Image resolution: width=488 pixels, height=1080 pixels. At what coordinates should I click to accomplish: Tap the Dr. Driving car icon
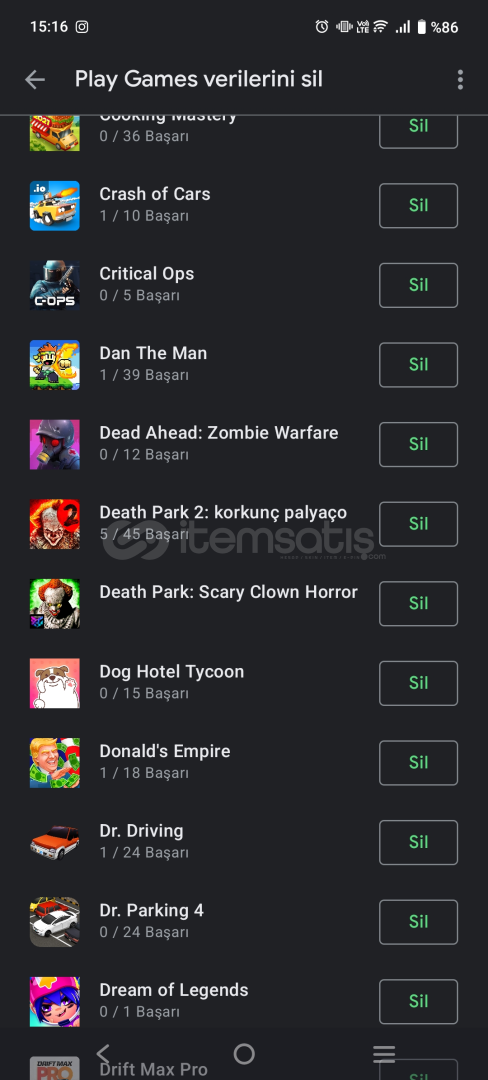click(54, 842)
